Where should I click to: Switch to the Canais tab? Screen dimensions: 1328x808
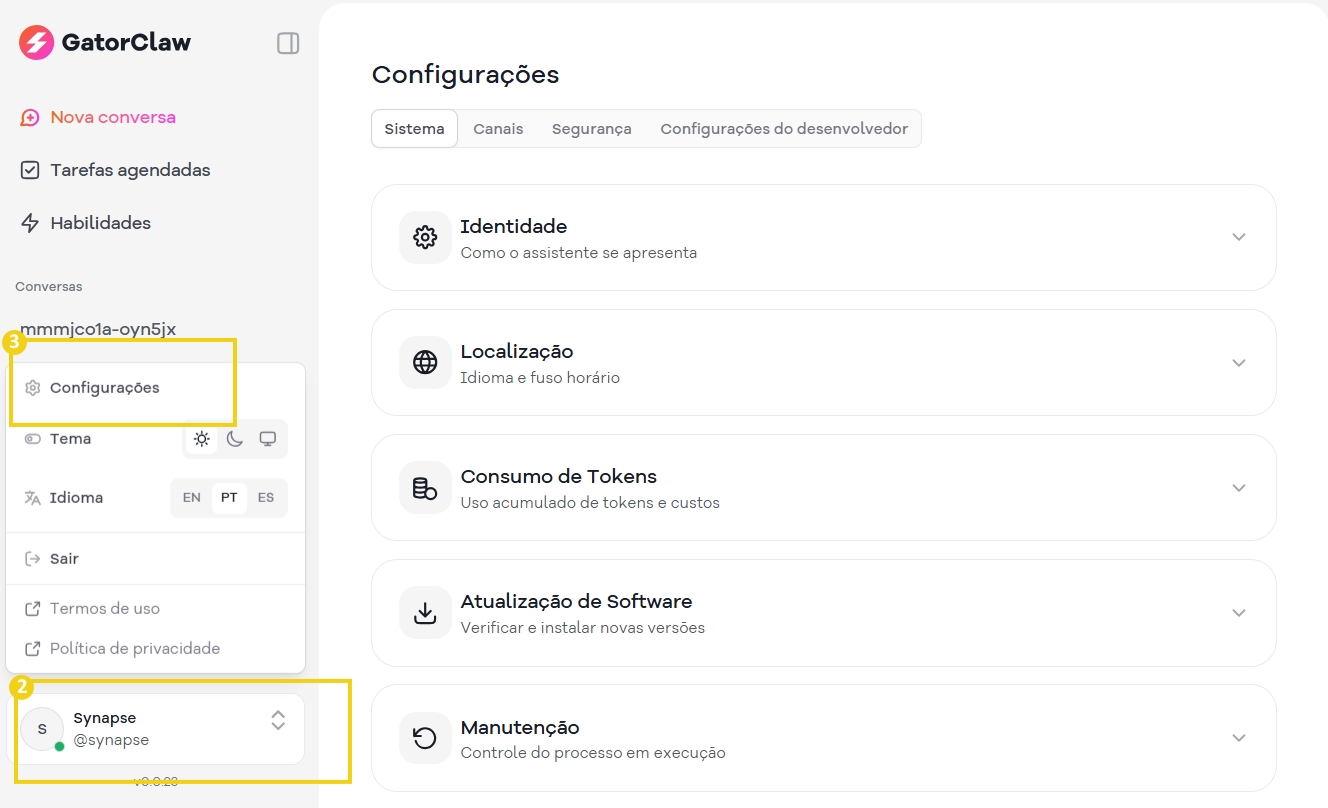498,128
